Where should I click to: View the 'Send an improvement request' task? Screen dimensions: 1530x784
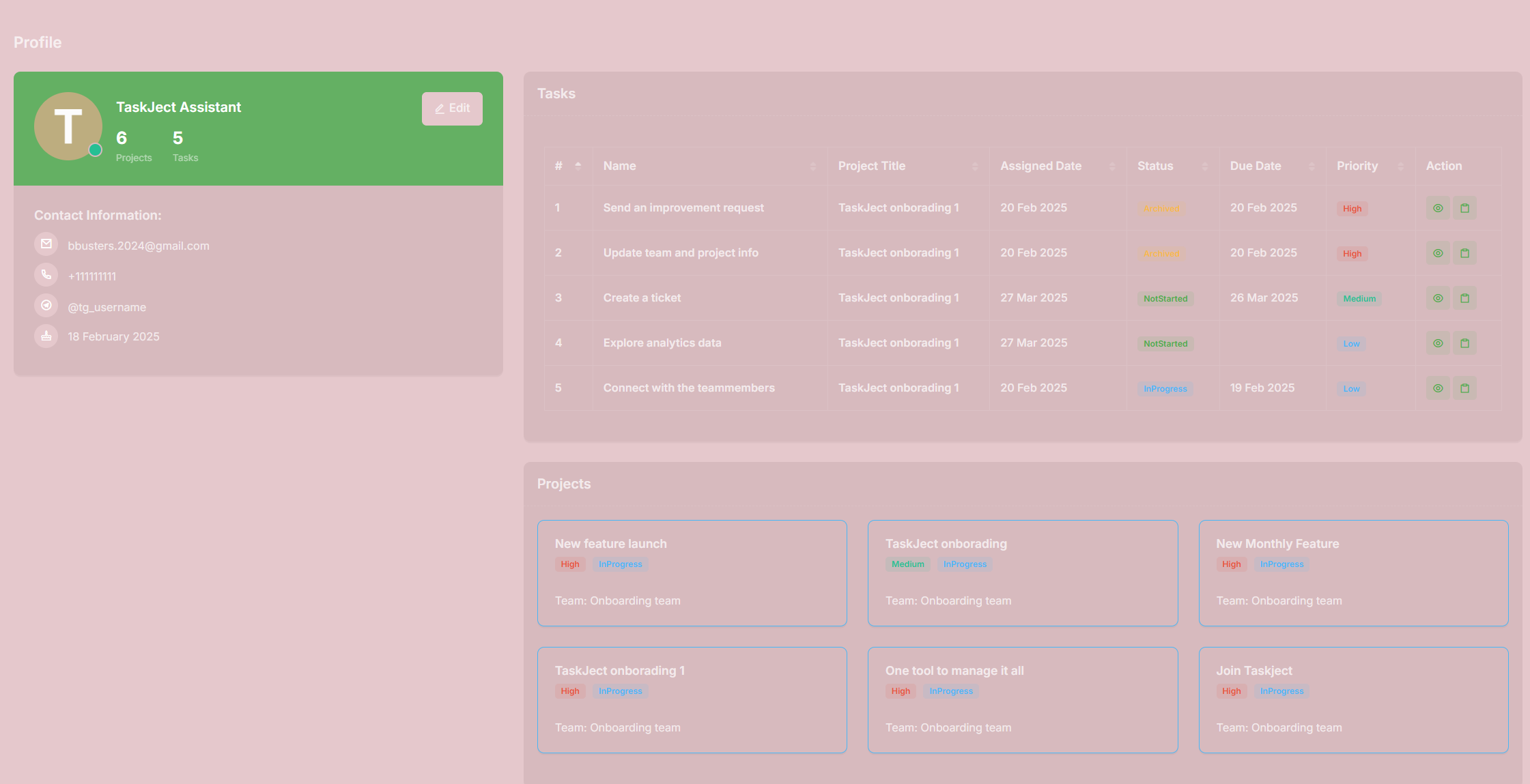coord(1438,208)
